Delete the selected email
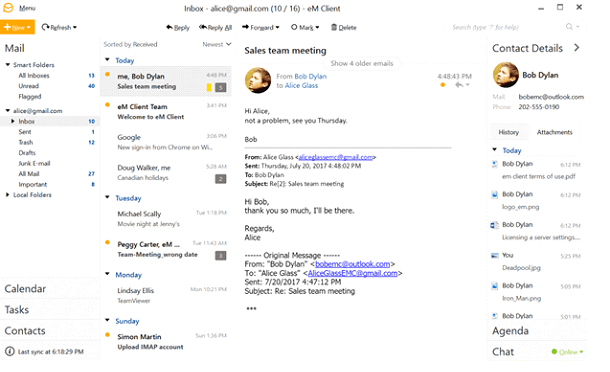 (344, 27)
